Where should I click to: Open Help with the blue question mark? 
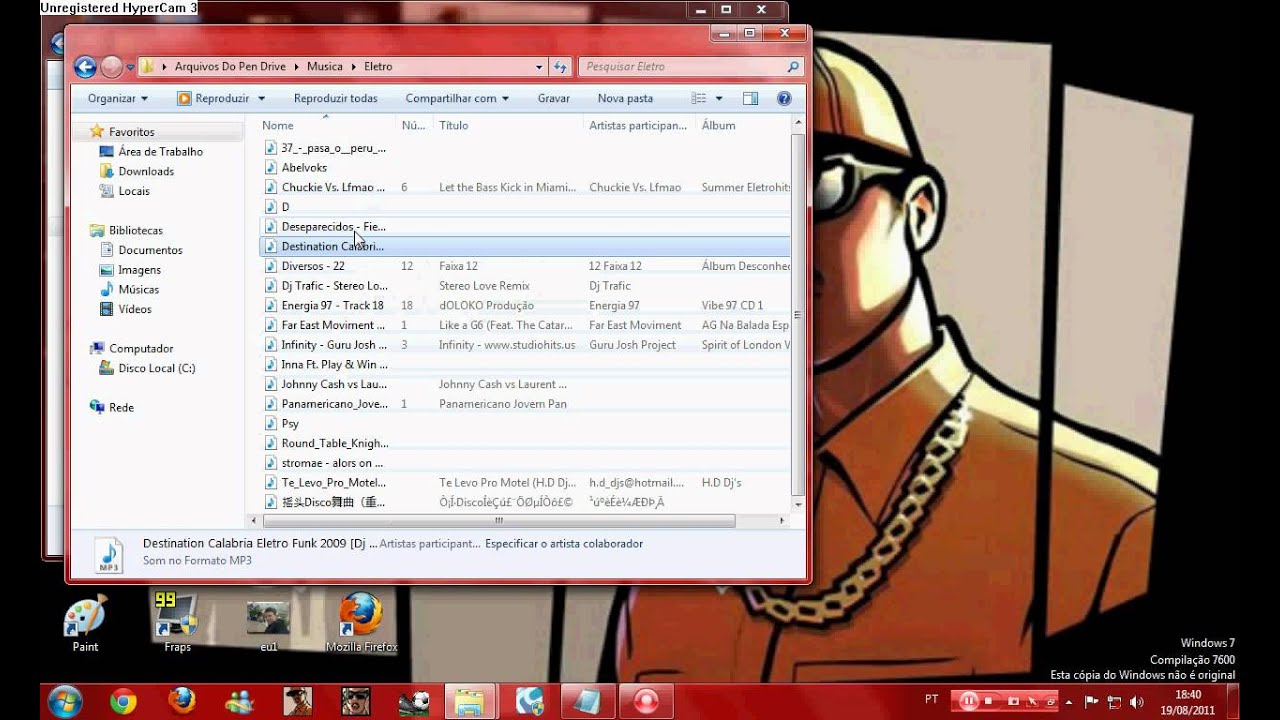pyautogui.click(x=784, y=98)
